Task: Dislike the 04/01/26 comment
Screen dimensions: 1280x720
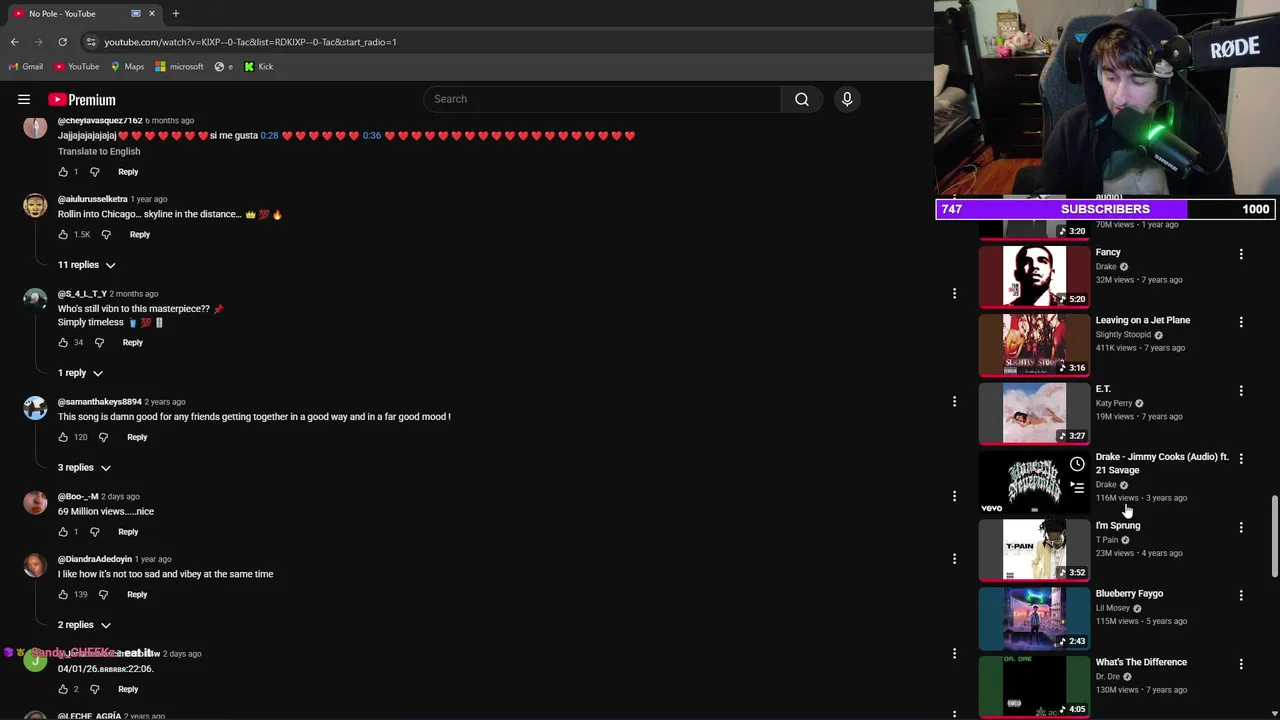Action: 95,689
